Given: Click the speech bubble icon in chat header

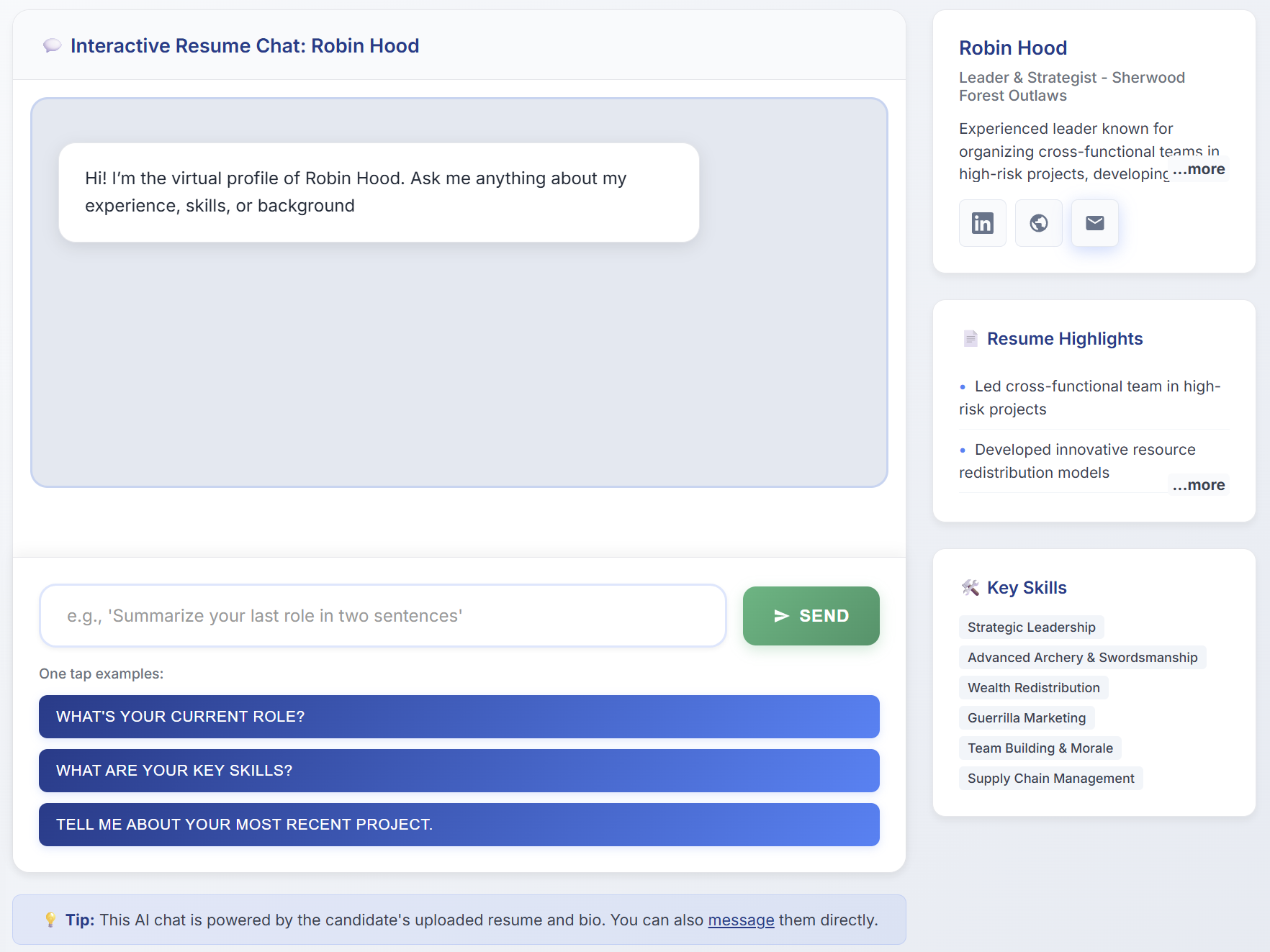Looking at the screenshot, I should click(x=52, y=46).
